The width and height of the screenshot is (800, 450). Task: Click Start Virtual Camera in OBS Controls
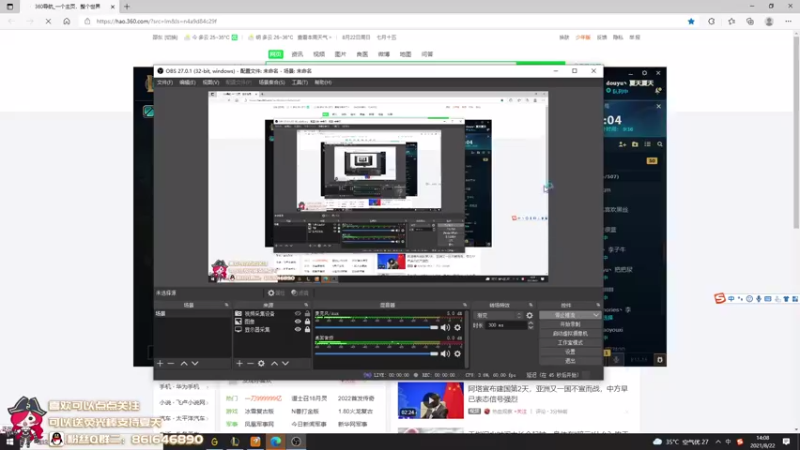point(570,334)
